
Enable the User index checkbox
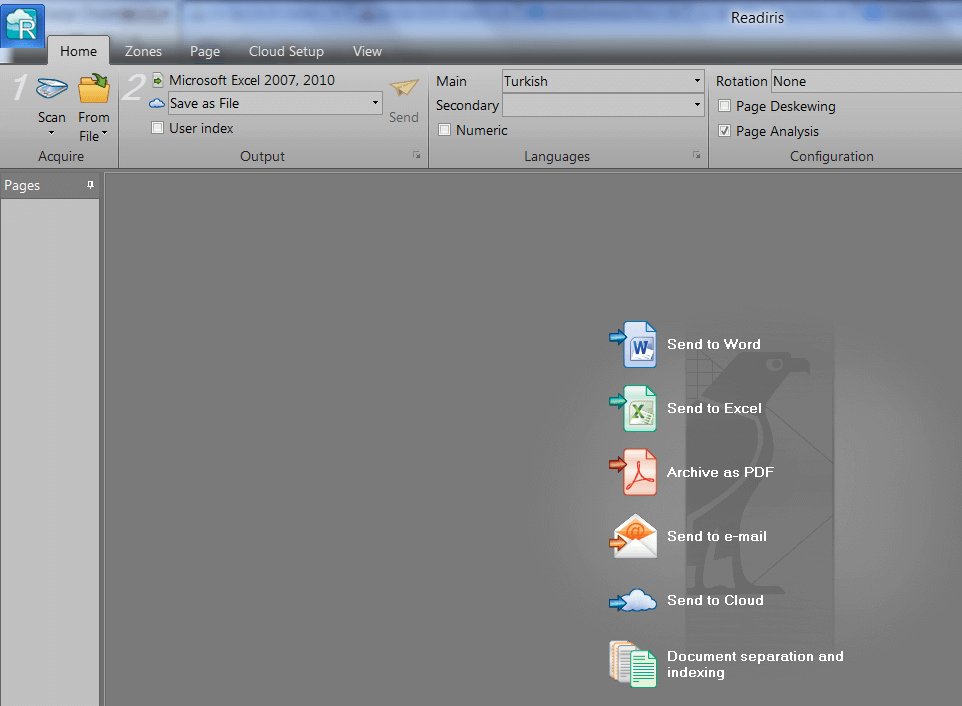click(x=158, y=128)
